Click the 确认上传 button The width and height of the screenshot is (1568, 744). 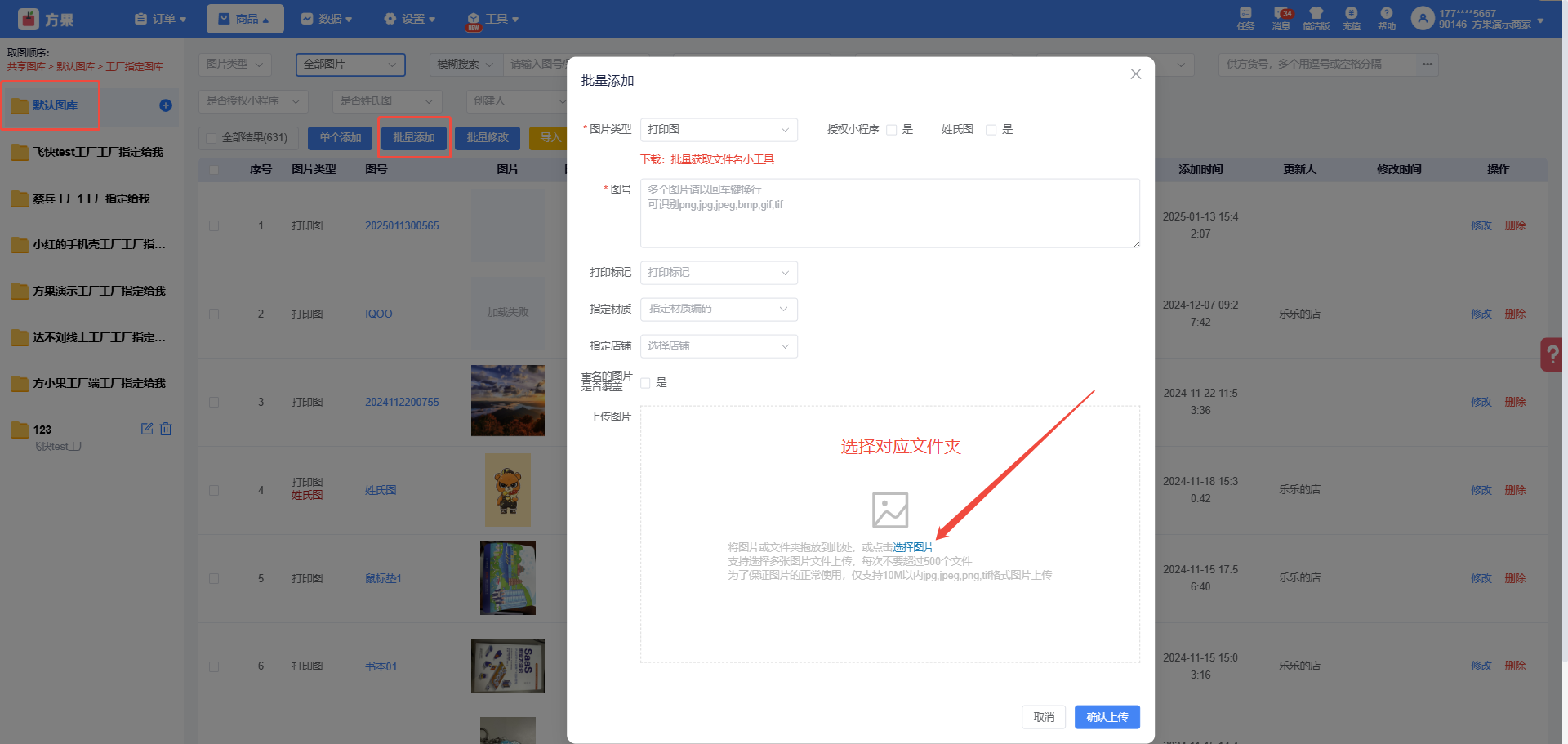point(1107,717)
